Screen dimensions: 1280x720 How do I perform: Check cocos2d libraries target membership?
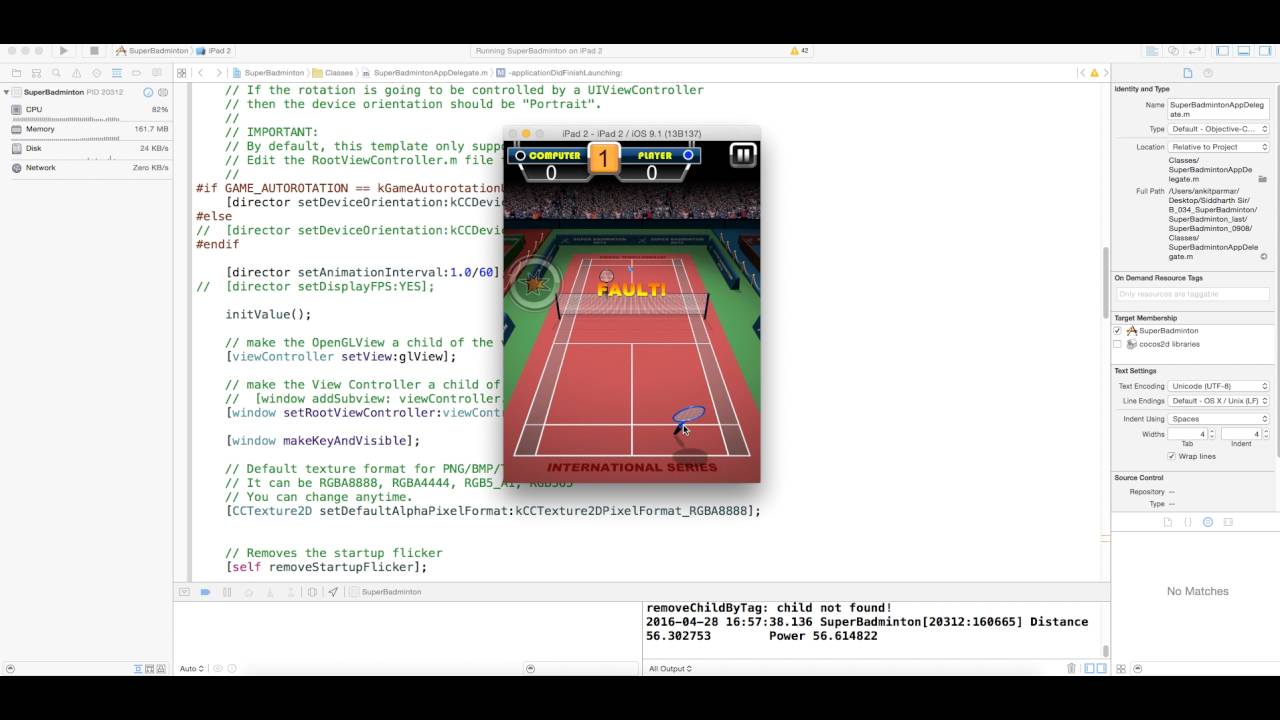(x=1118, y=344)
